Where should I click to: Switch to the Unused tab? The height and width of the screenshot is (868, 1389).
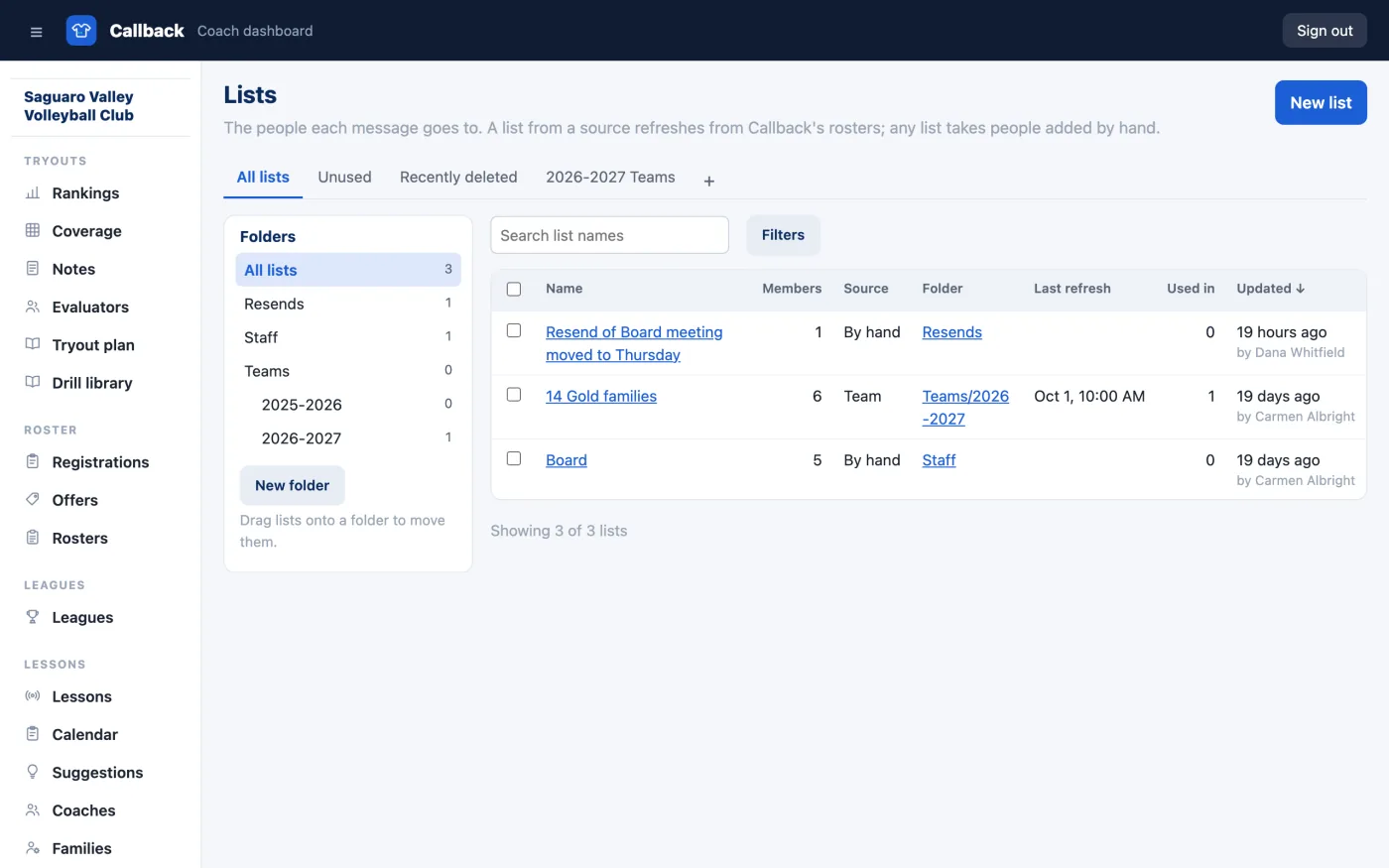pyautogui.click(x=344, y=178)
